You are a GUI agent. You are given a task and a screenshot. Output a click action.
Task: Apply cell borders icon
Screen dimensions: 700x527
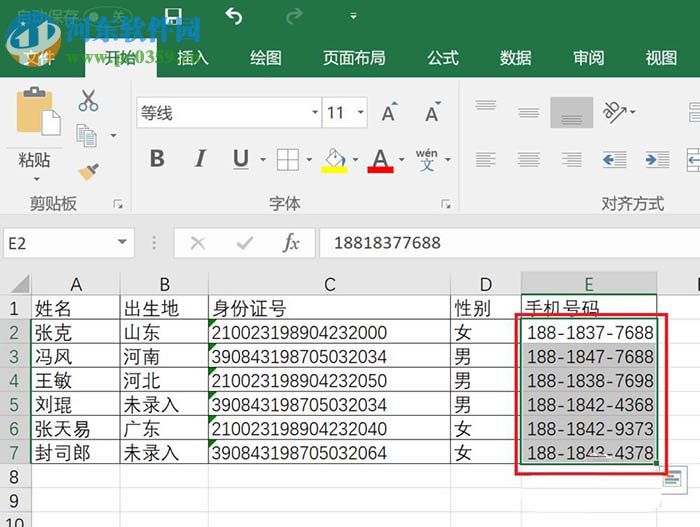click(288, 159)
